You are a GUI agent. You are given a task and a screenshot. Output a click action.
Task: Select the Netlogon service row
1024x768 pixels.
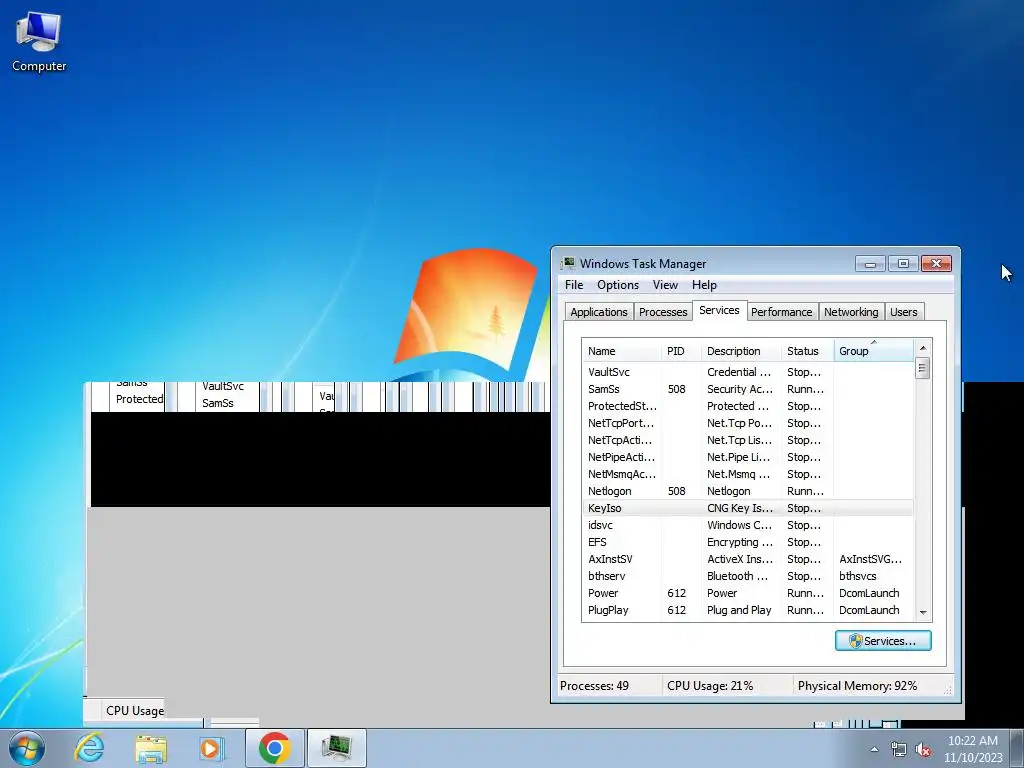[x=748, y=490]
